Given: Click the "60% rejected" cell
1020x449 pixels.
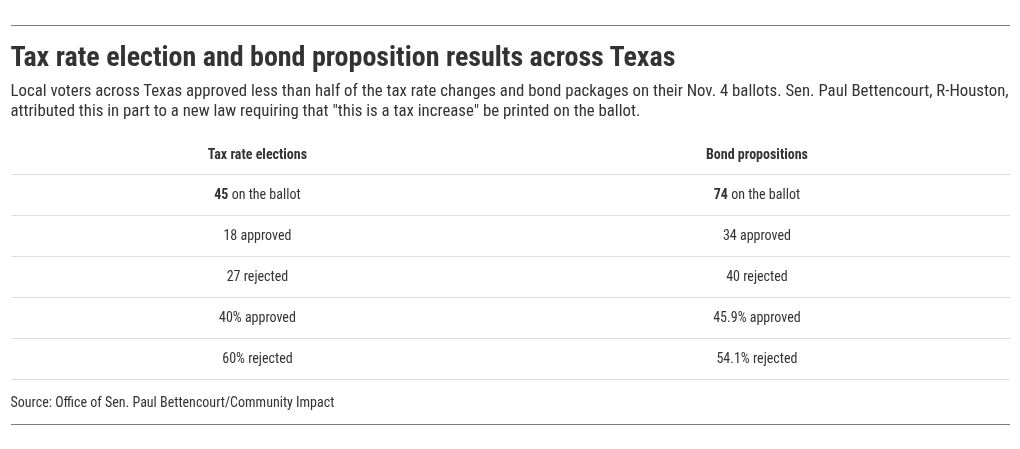Looking at the screenshot, I should pyautogui.click(x=257, y=358).
